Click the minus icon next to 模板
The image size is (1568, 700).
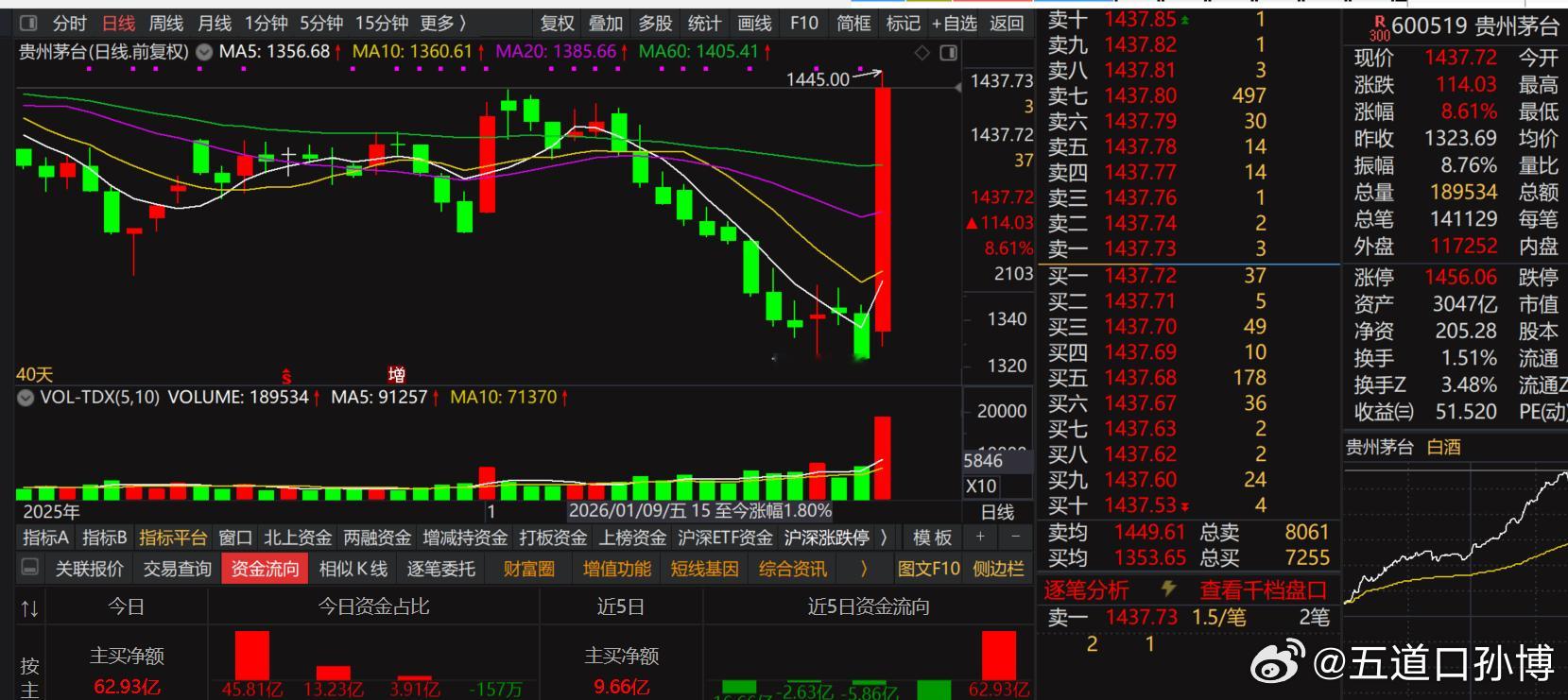(x=1015, y=537)
